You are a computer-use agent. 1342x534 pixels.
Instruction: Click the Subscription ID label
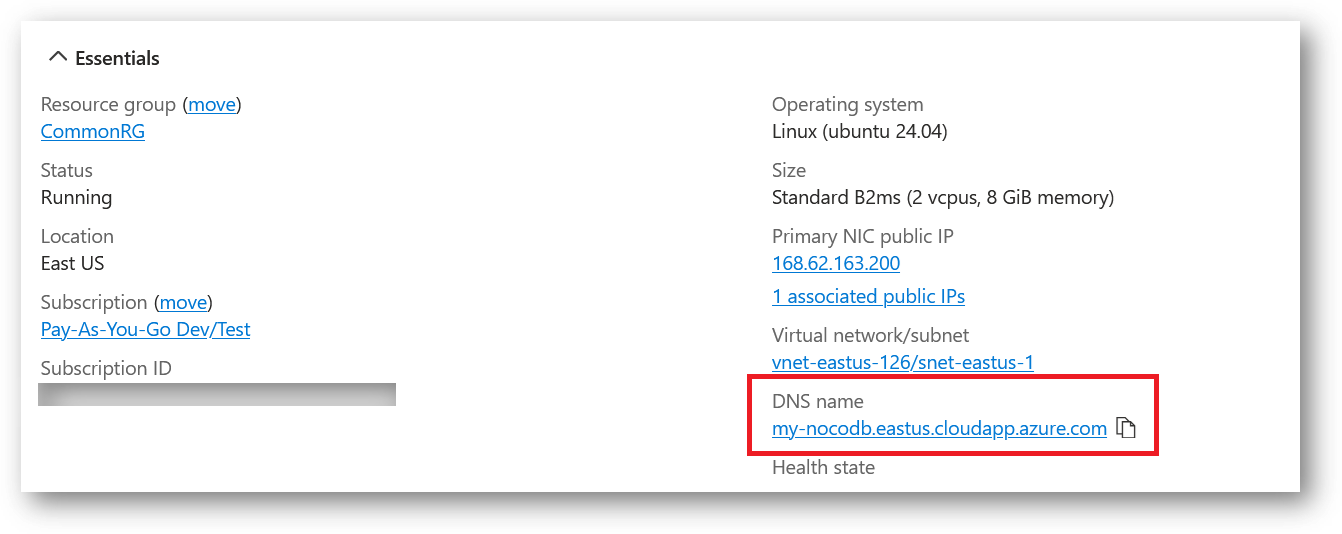click(x=106, y=368)
